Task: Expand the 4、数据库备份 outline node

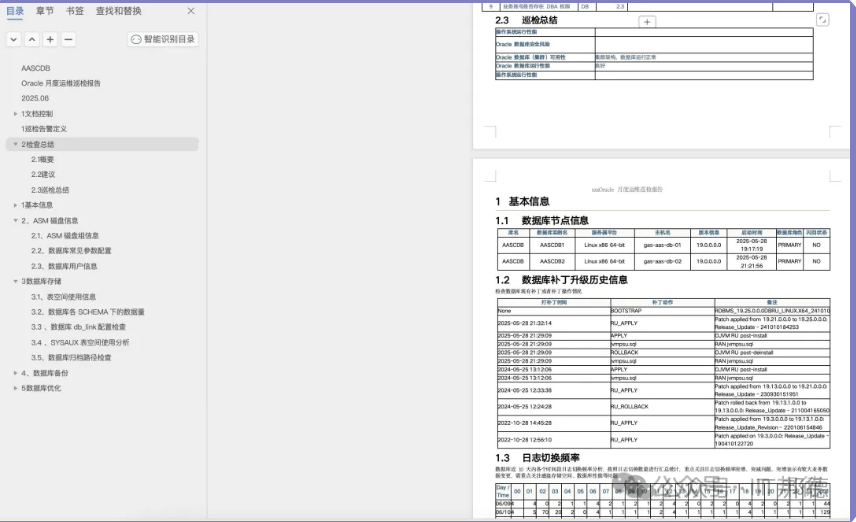Action: pos(15,373)
